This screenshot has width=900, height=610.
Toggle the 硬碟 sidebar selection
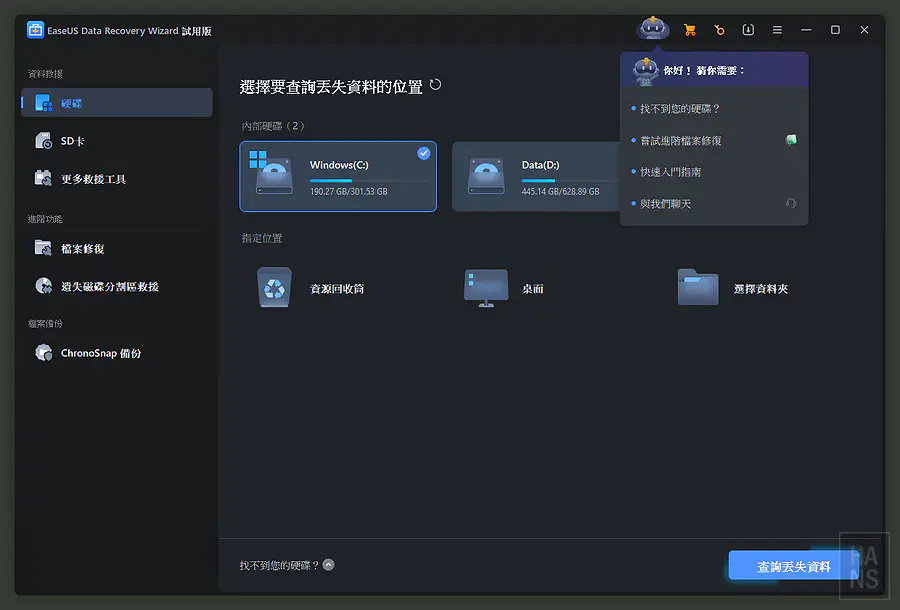coord(70,102)
